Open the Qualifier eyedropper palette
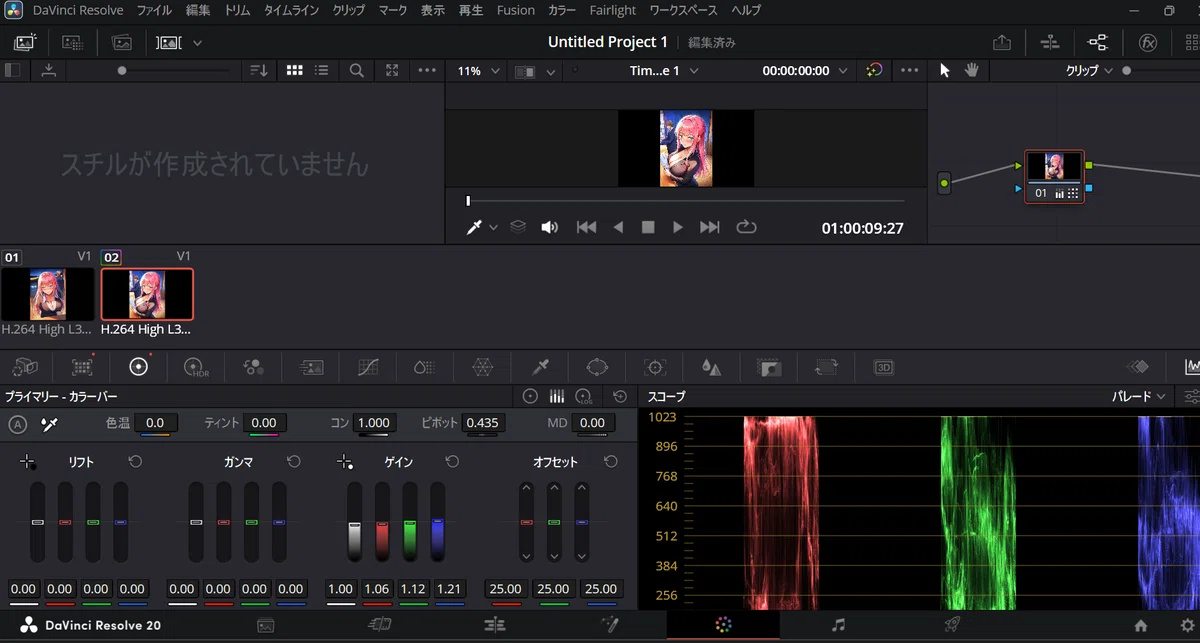This screenshot has width=1200, height=643. click(x=540, y=367)
